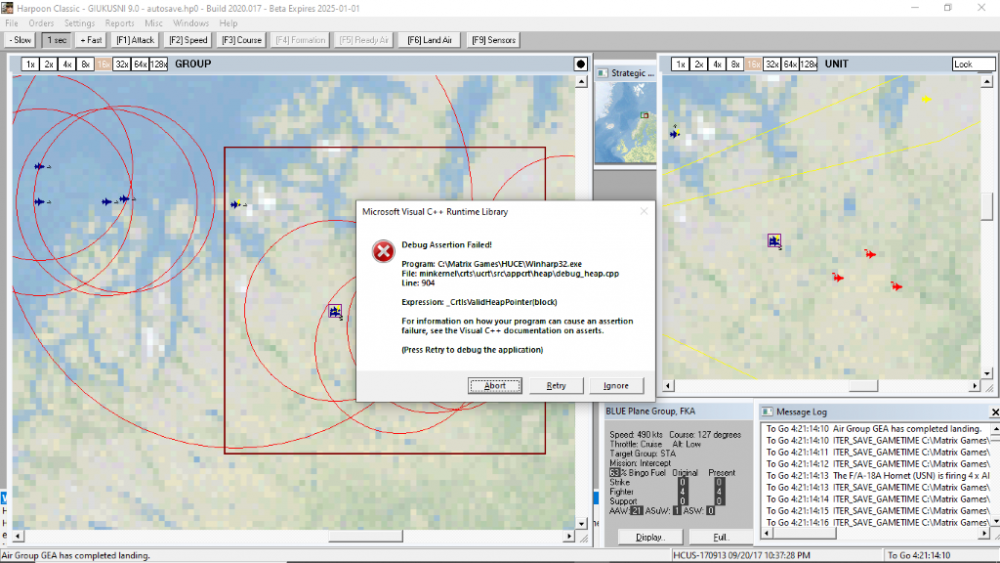The width and height of the screenshot is (1000, 563).
Task: Click the [F5] Ready Air button
Action: tap(364, 40)
